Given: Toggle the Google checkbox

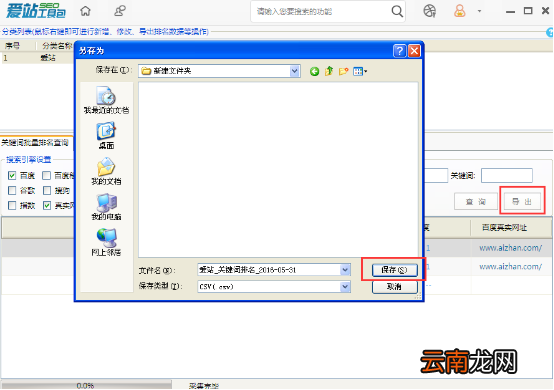Looking at the screenshot, I should tap(12, 190).
